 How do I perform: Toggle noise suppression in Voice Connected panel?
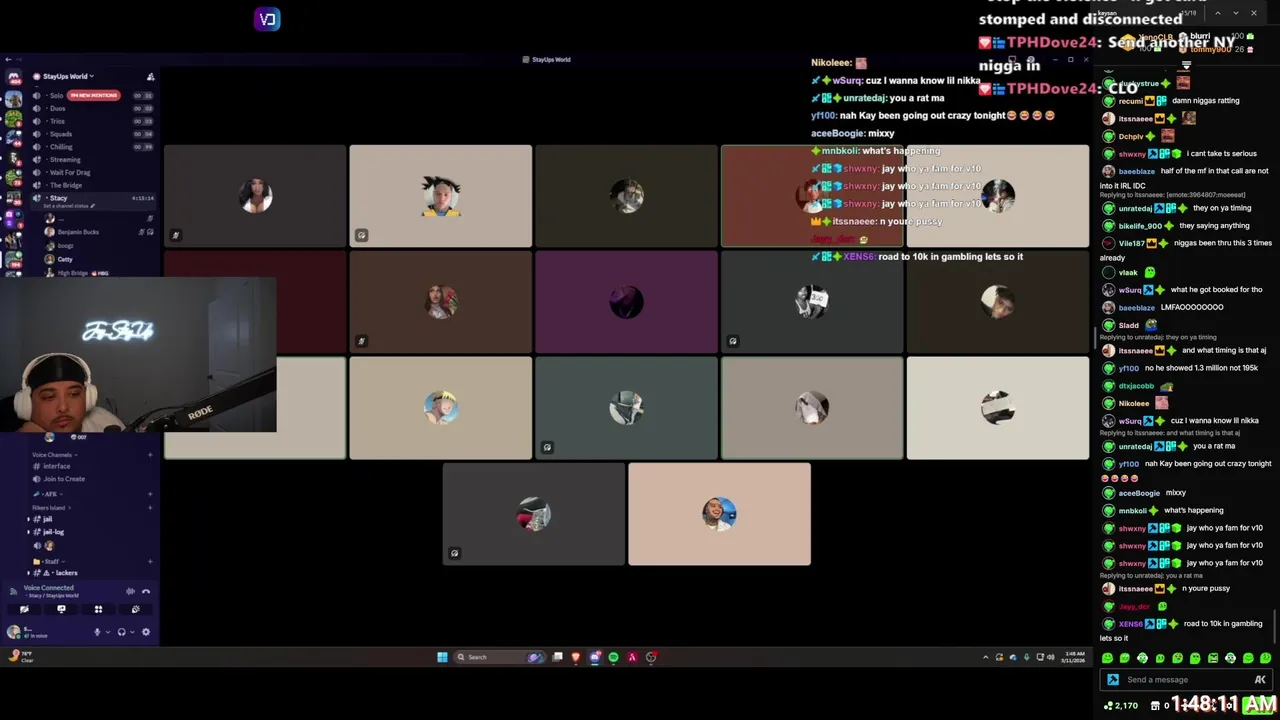coord(130,591)
